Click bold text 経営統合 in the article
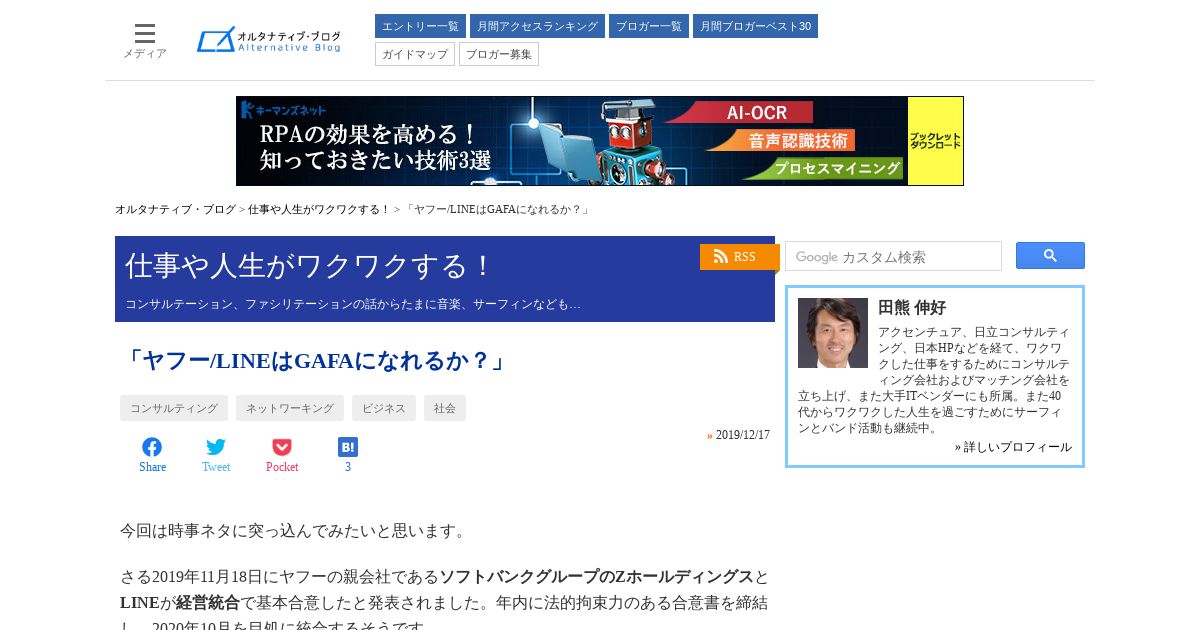1200x630 pixels. (x=208, y=603)
